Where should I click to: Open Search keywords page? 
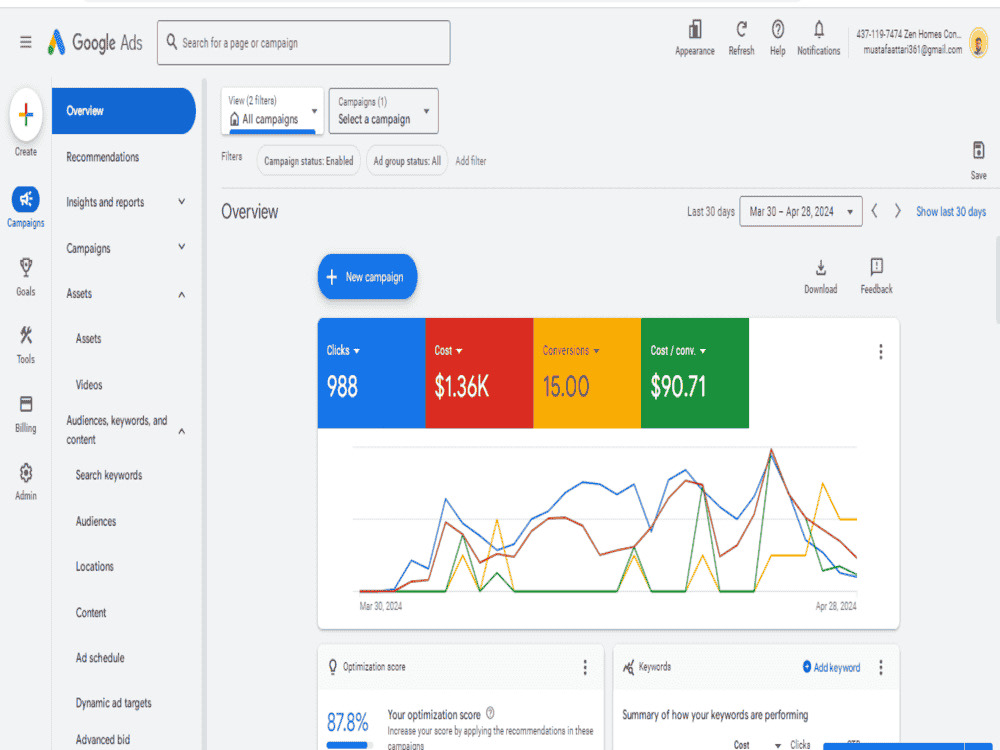109,475
